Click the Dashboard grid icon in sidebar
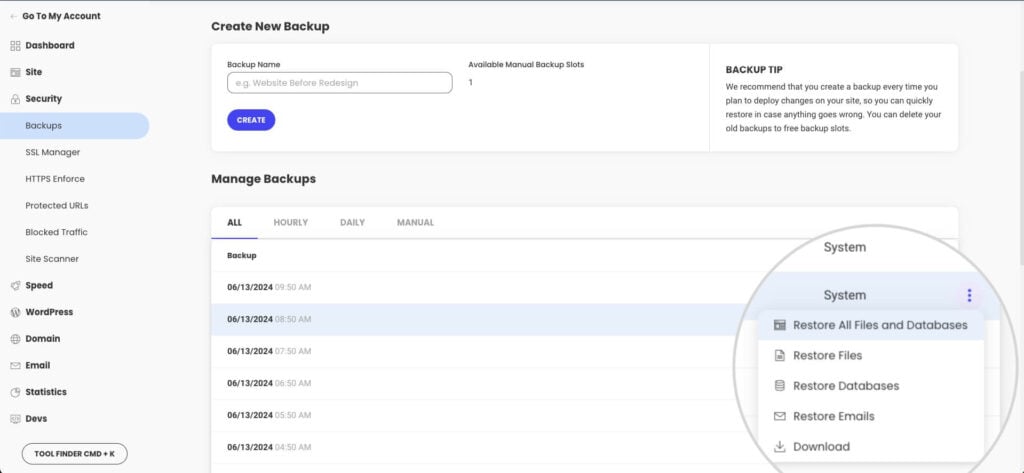 coord(16,46)
